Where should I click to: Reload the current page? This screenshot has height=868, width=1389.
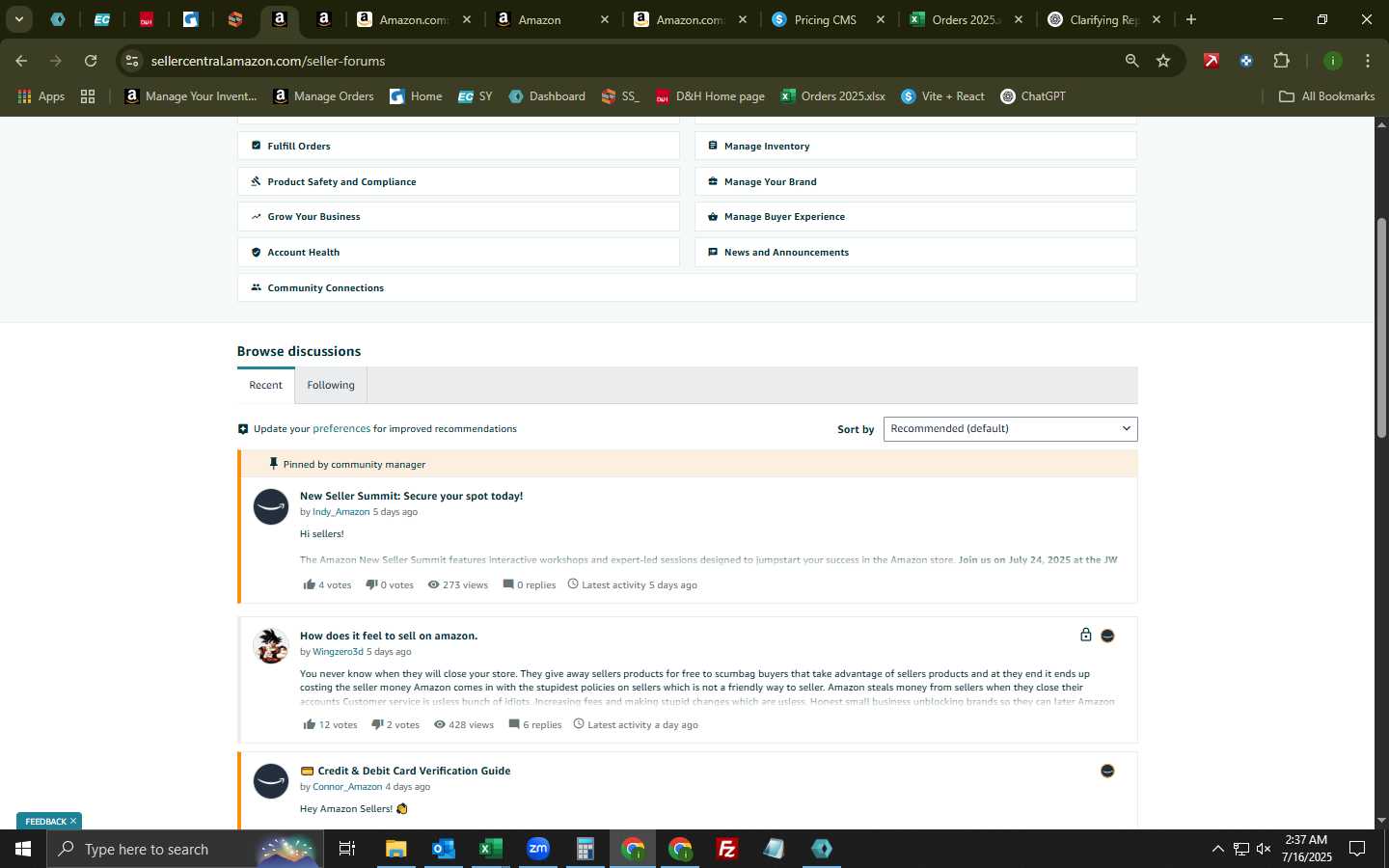pos(91,61)
